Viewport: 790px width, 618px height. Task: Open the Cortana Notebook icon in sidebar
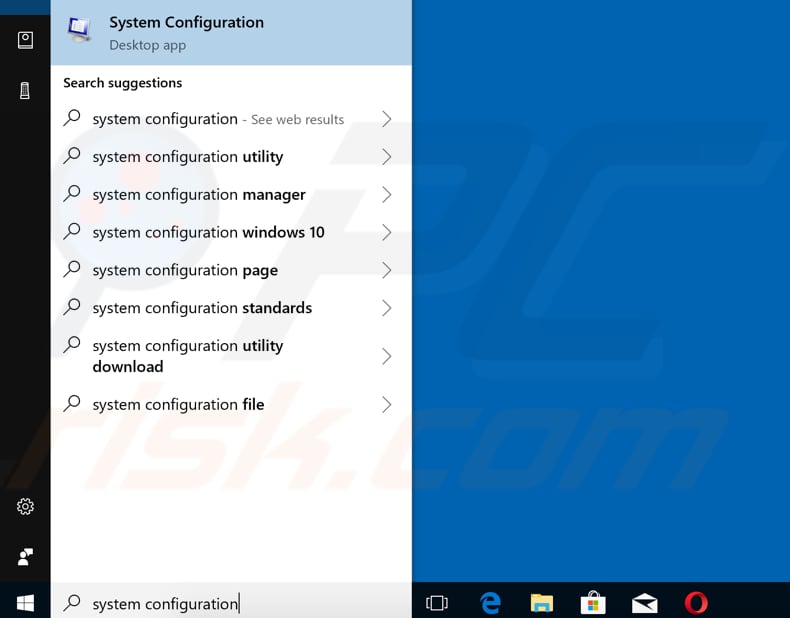click(26, 40)
